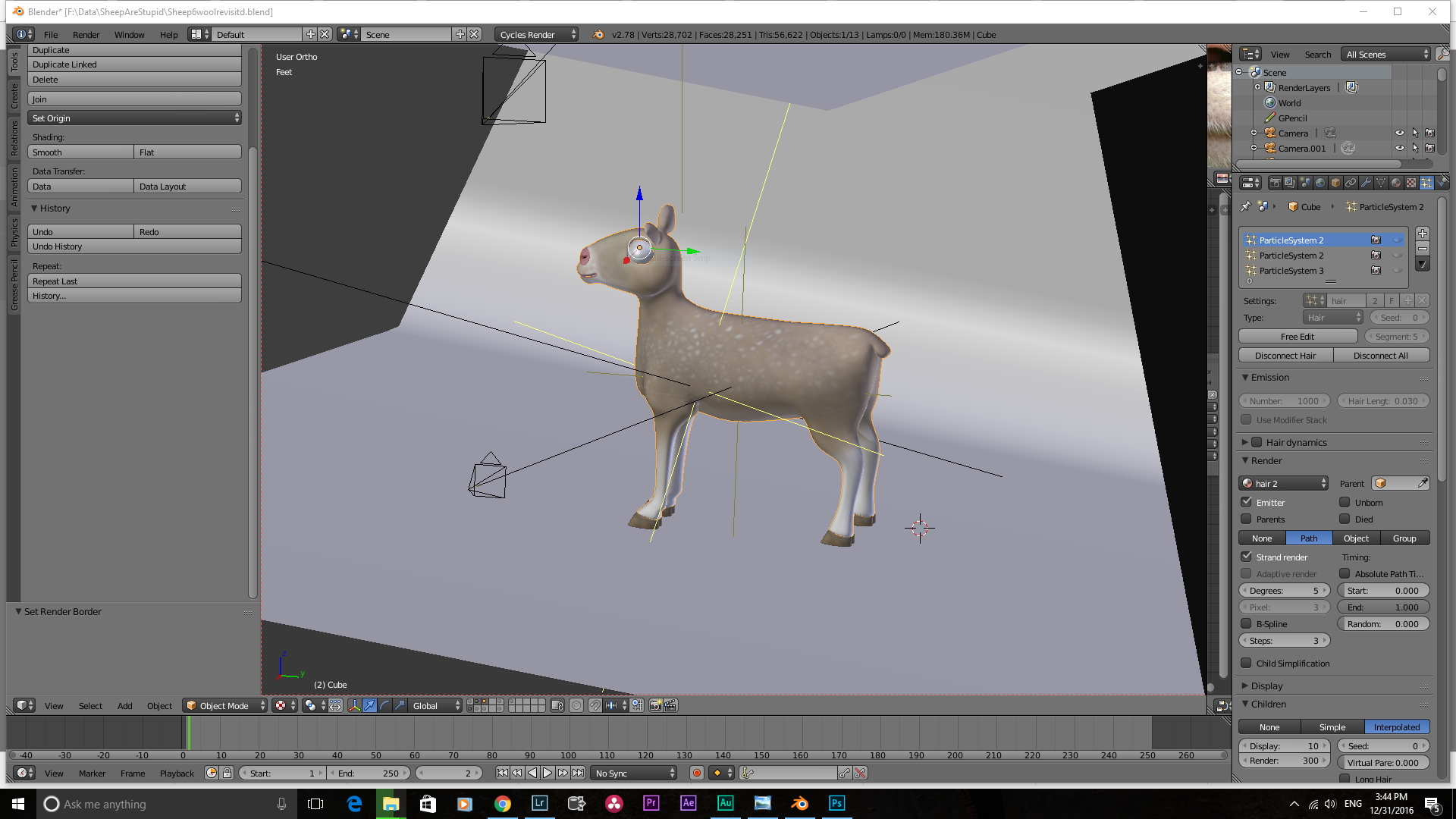The image size is (1456, 819).
Task: Click the outliner search magnifier icon
Action: pyautogui.click(x=1442, y=54)
